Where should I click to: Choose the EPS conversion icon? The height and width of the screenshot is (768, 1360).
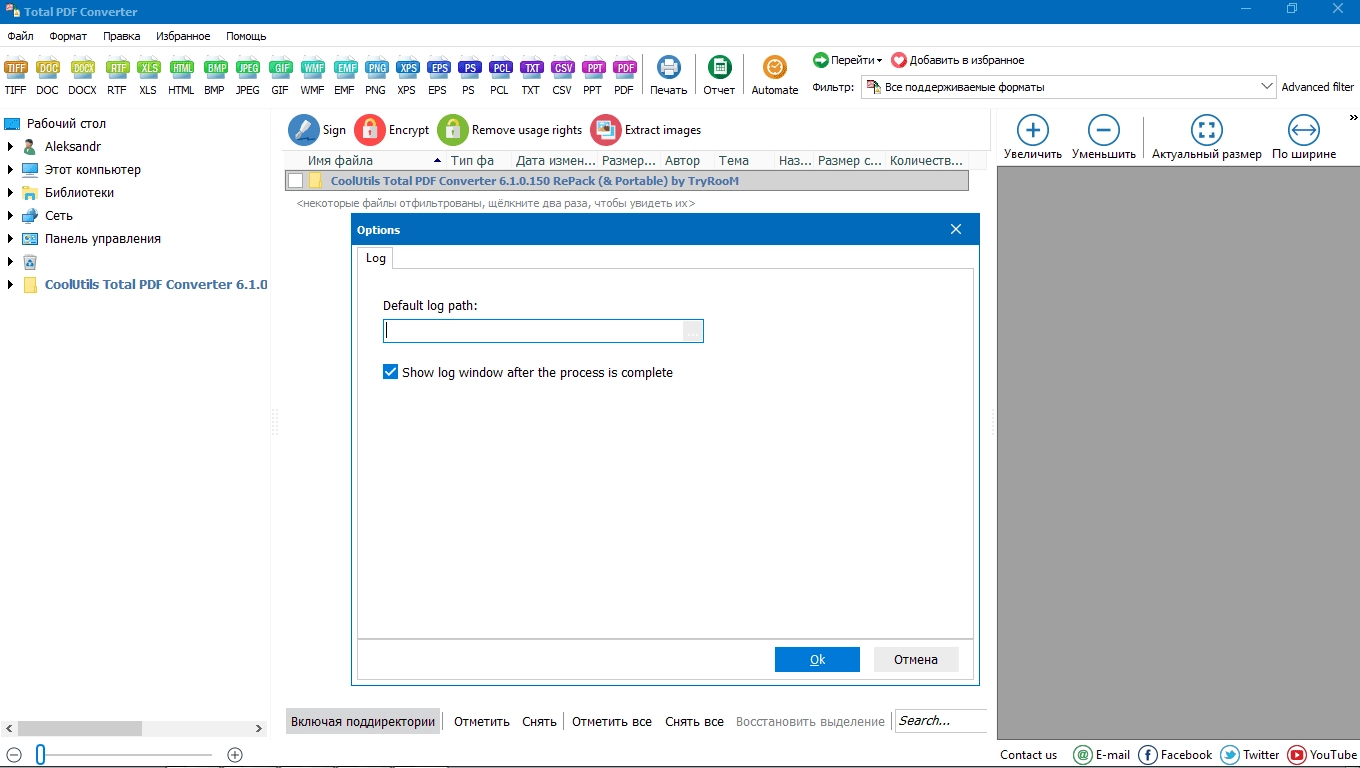(437, 76)
